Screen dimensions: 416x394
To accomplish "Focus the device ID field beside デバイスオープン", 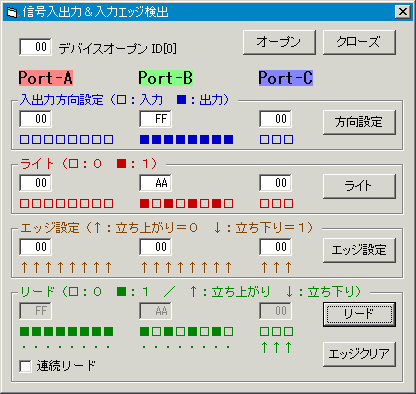I will [x=35, y=47].
